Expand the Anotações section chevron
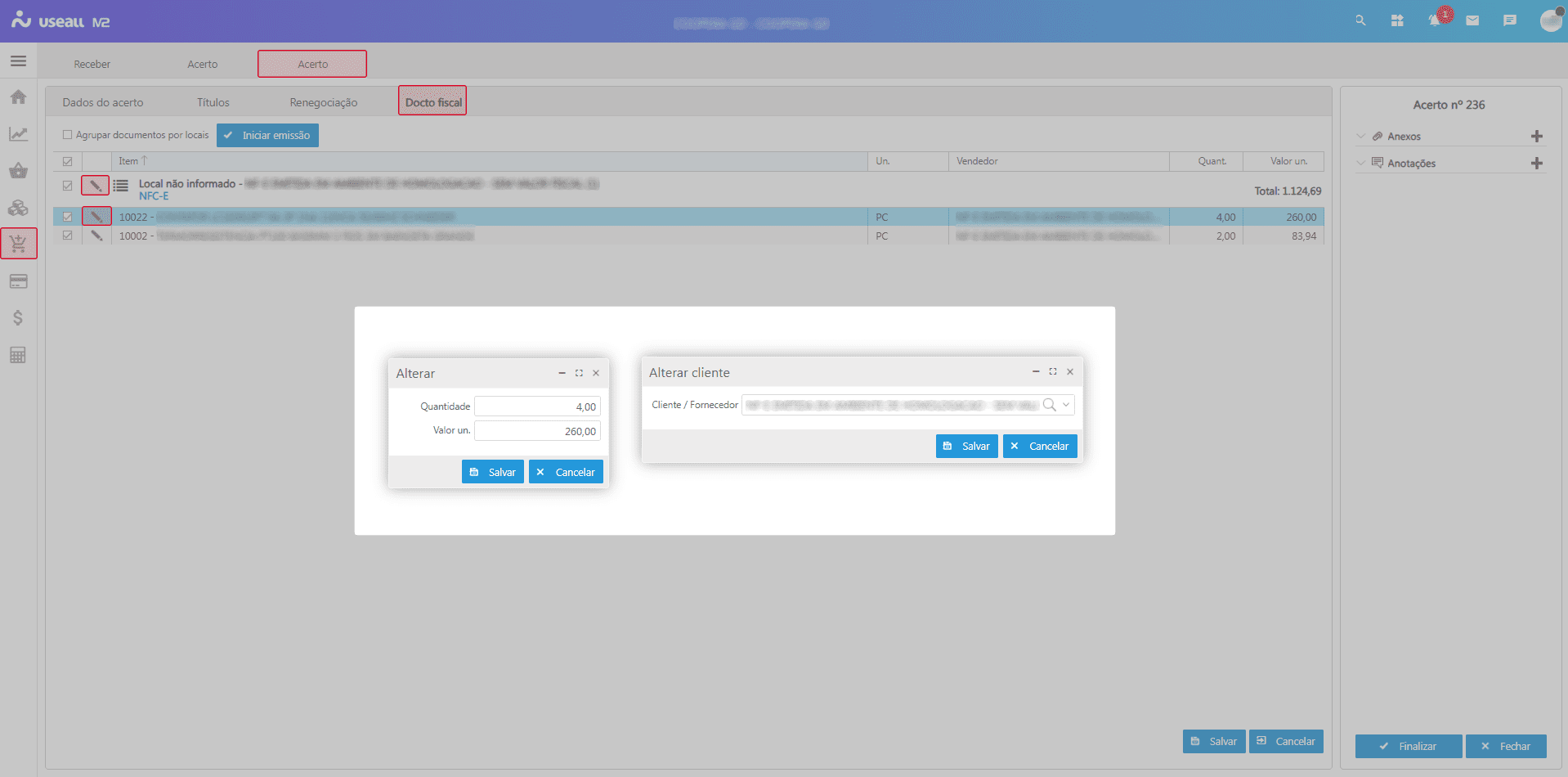The width and height of the screenshot is (1568, 777). [1361, 163]
